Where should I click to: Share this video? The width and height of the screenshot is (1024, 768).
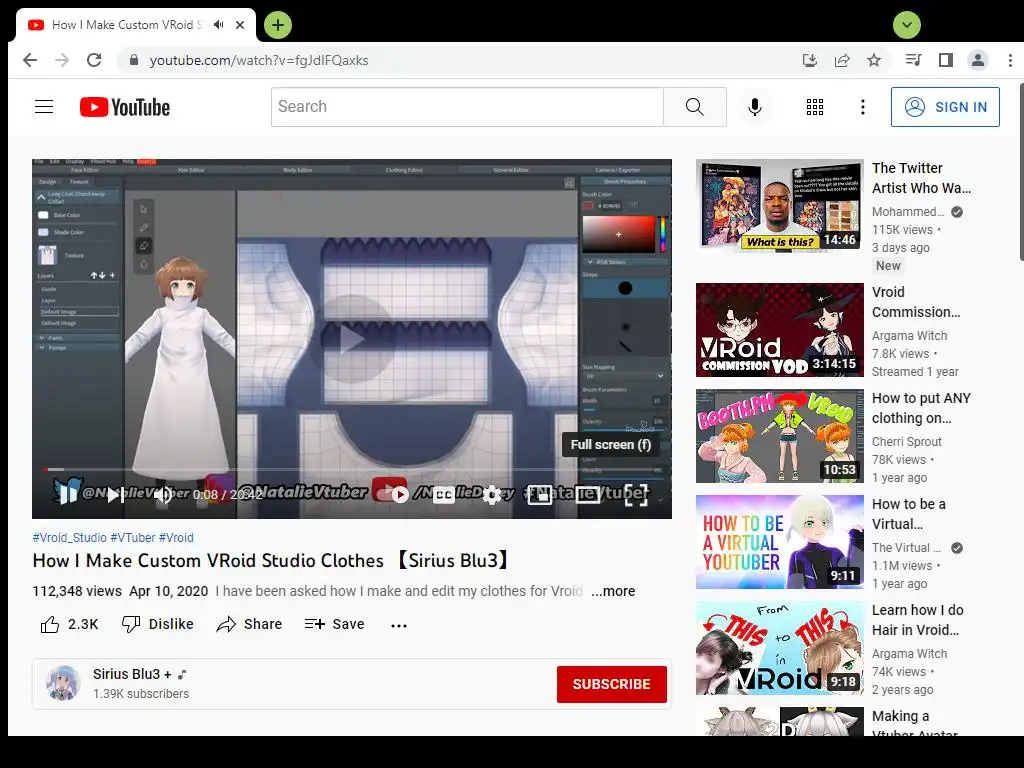(x=249, y=624)
